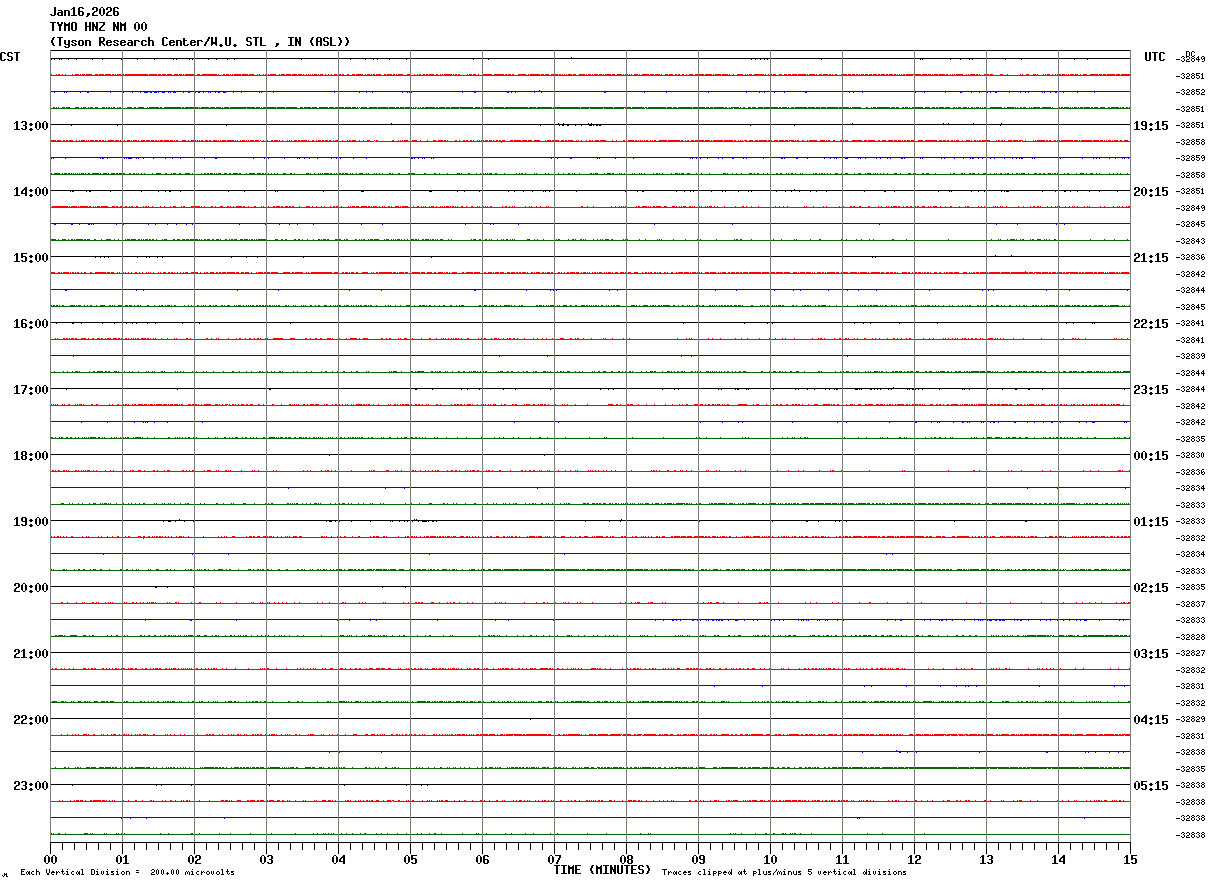
Task: Click the DC offset value -32859
Action: coord(1190,158)
